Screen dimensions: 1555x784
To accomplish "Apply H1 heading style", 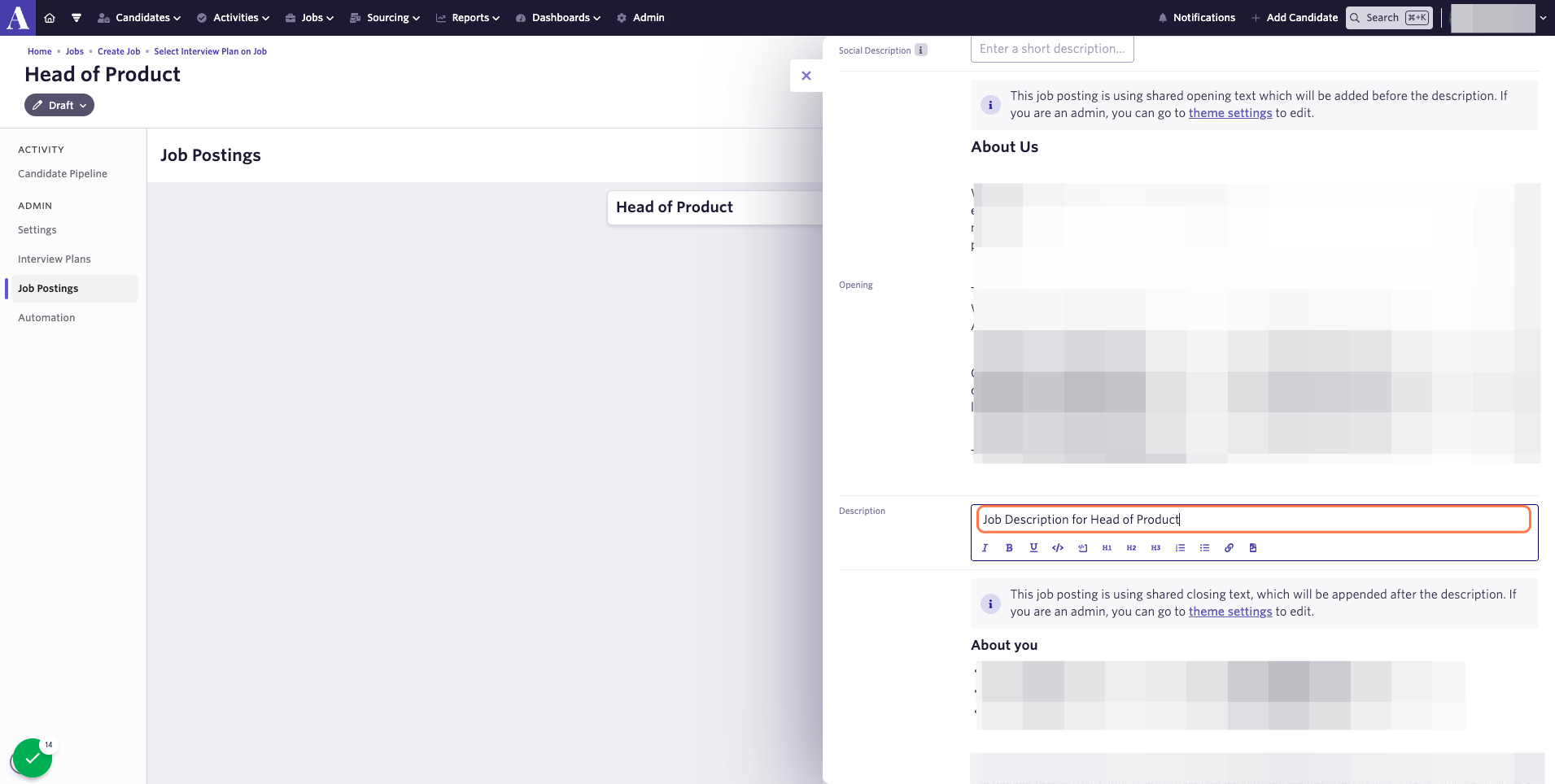I will point(1107,548).
